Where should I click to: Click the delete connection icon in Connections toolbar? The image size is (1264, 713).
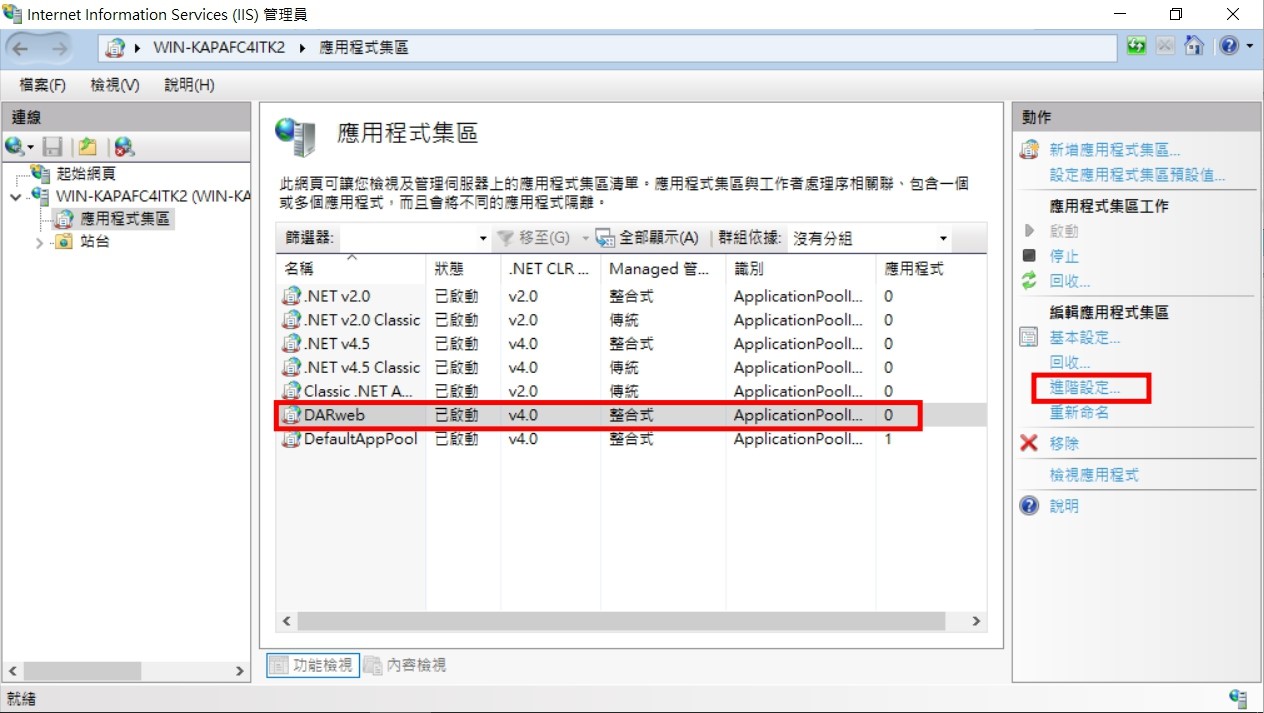click(124, 147)
